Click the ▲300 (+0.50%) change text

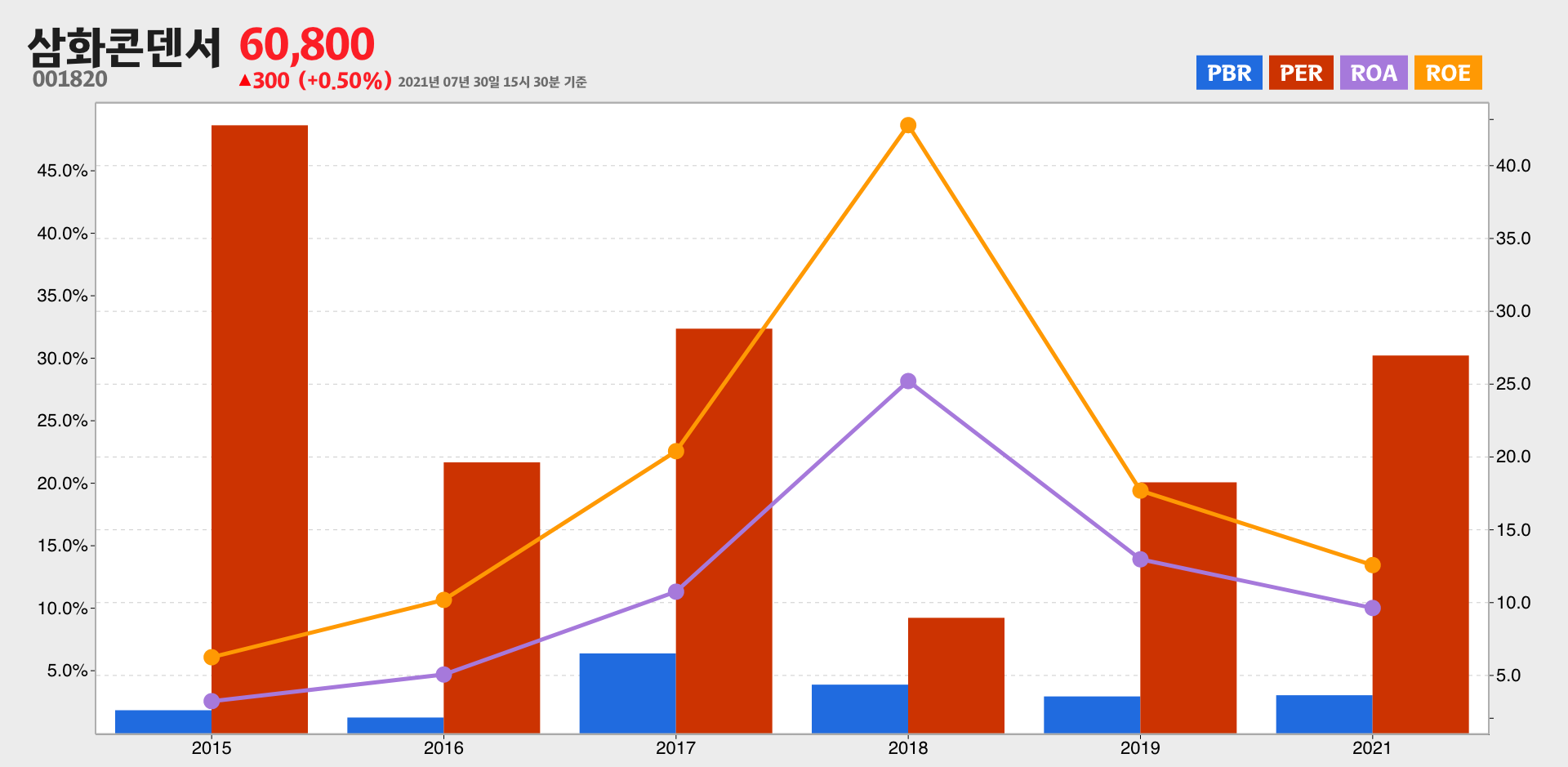[x=315, y=80]
